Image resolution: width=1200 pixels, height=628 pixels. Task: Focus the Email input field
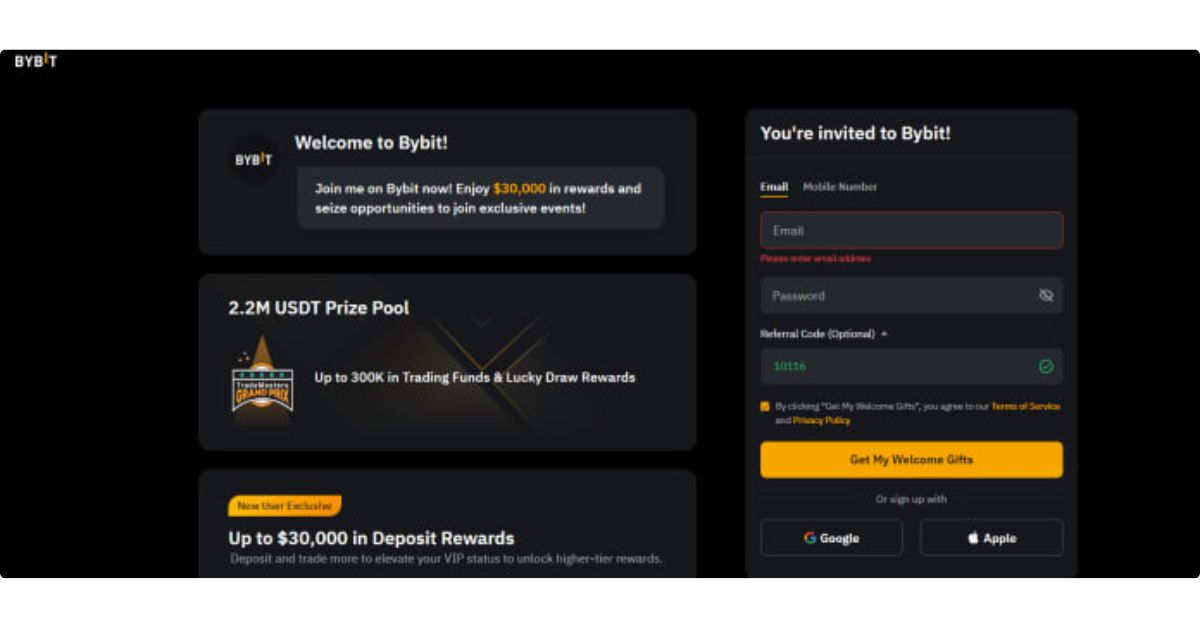(911, 231)
